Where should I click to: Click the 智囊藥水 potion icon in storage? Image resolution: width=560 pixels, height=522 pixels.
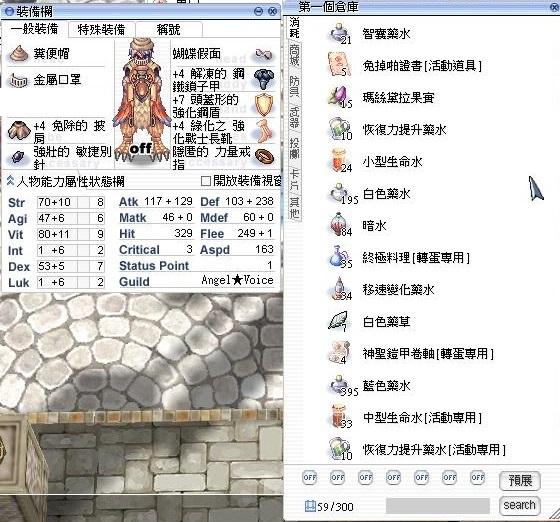tap(339, 34)
